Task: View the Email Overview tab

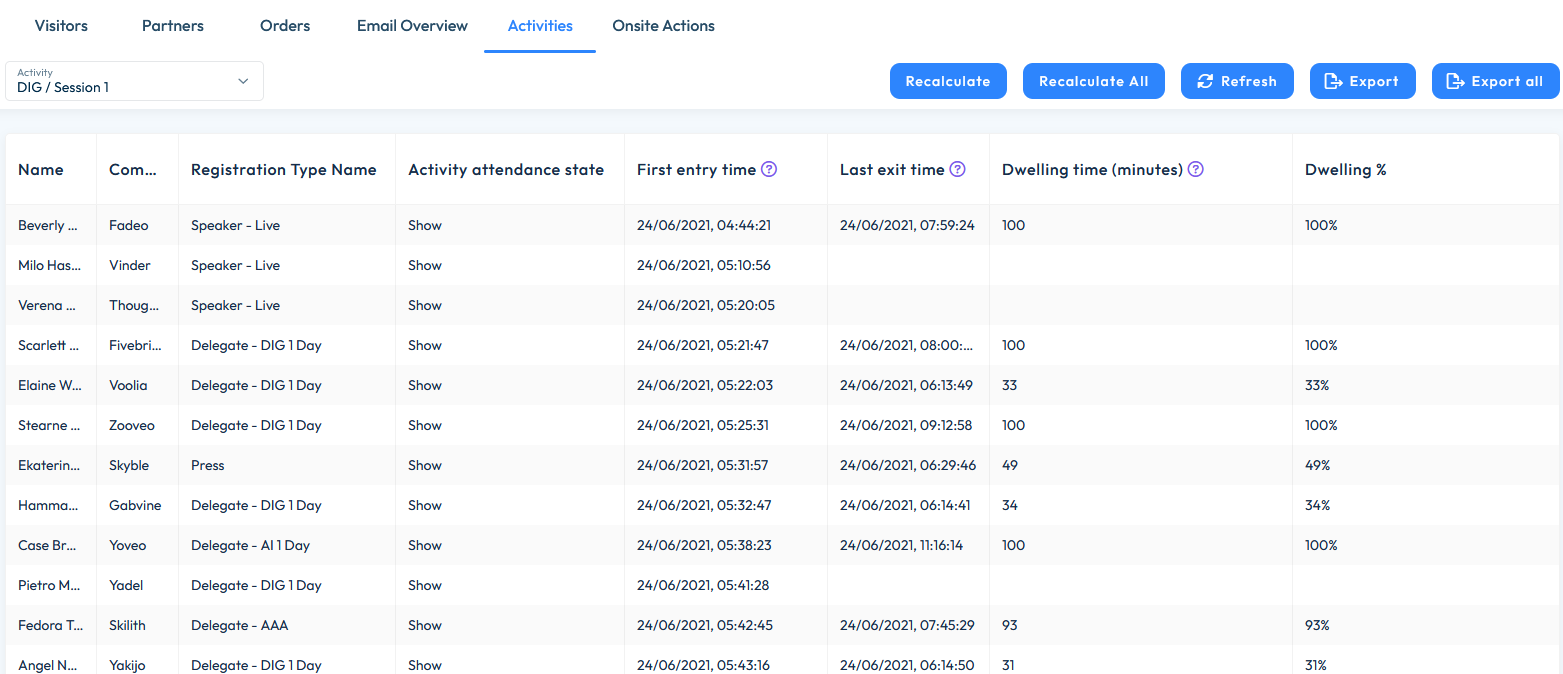Action: 412,26
